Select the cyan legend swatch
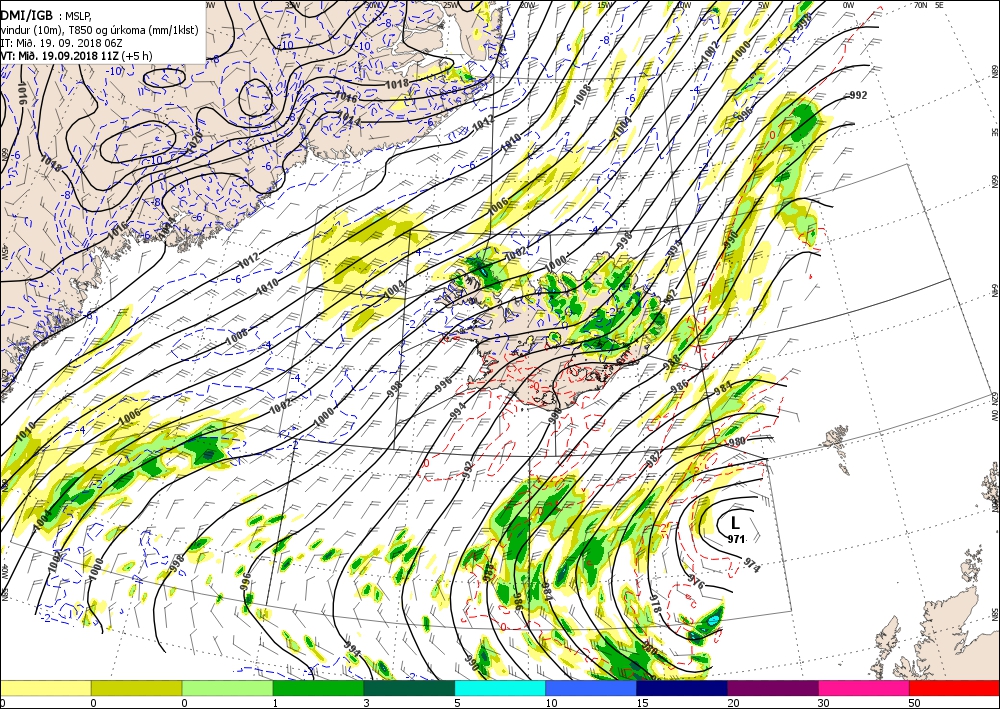The width and height of the screenshot is (1000, 709). point(500,688)
